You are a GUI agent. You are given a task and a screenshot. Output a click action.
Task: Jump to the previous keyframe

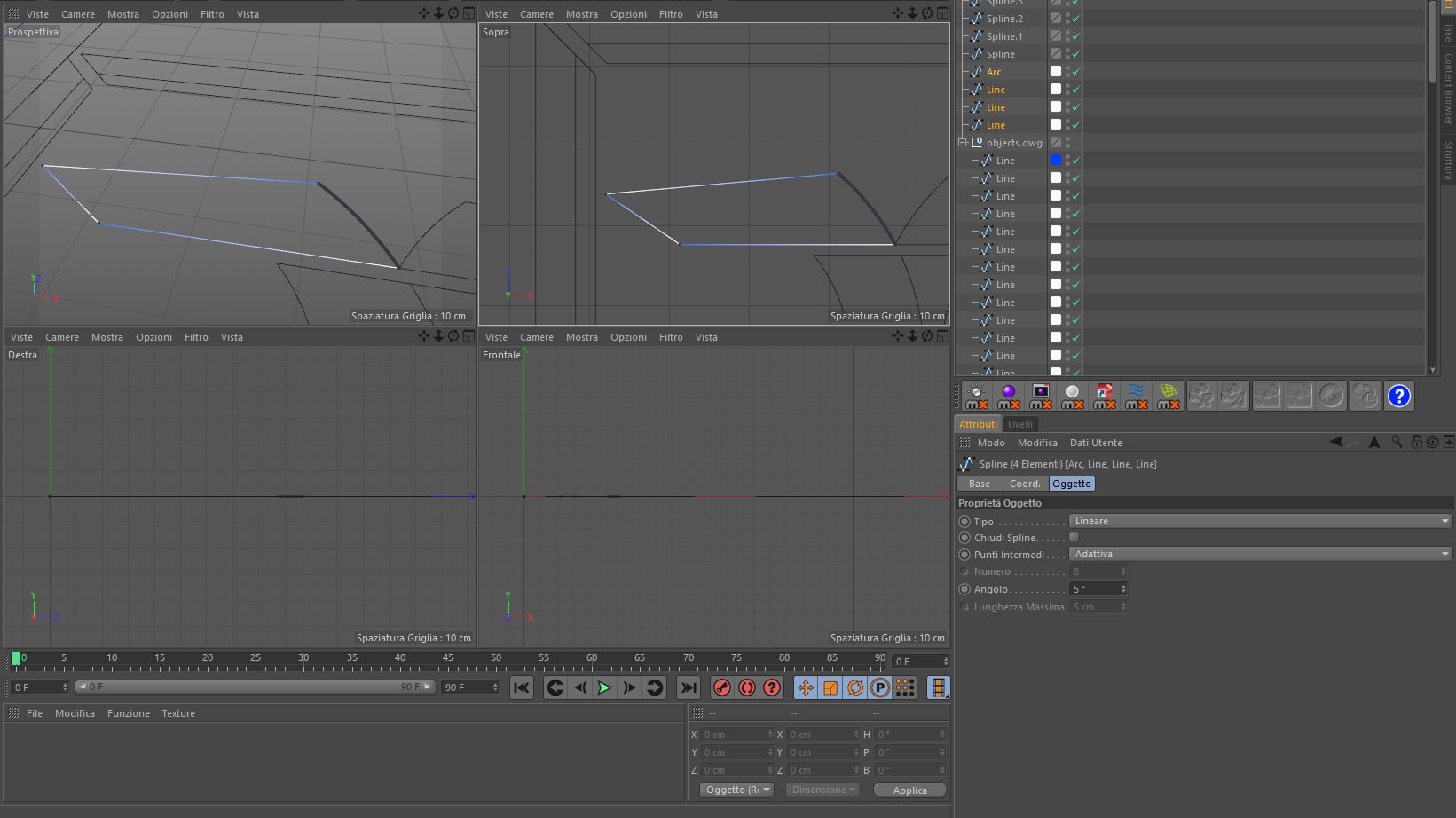(x=555, y=688)
